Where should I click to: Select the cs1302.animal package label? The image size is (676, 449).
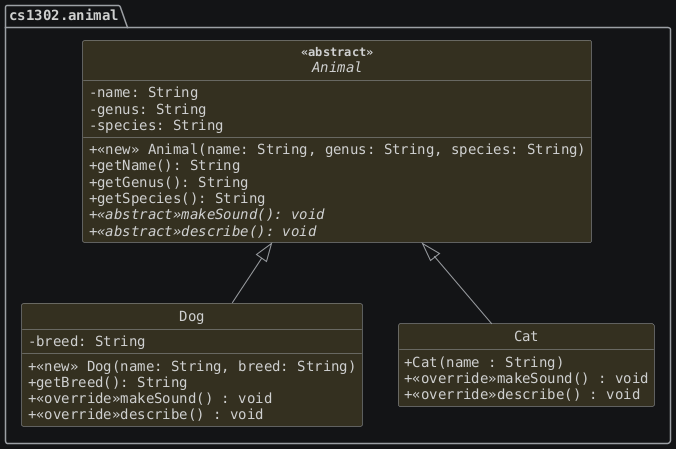(x=63, y=16)
